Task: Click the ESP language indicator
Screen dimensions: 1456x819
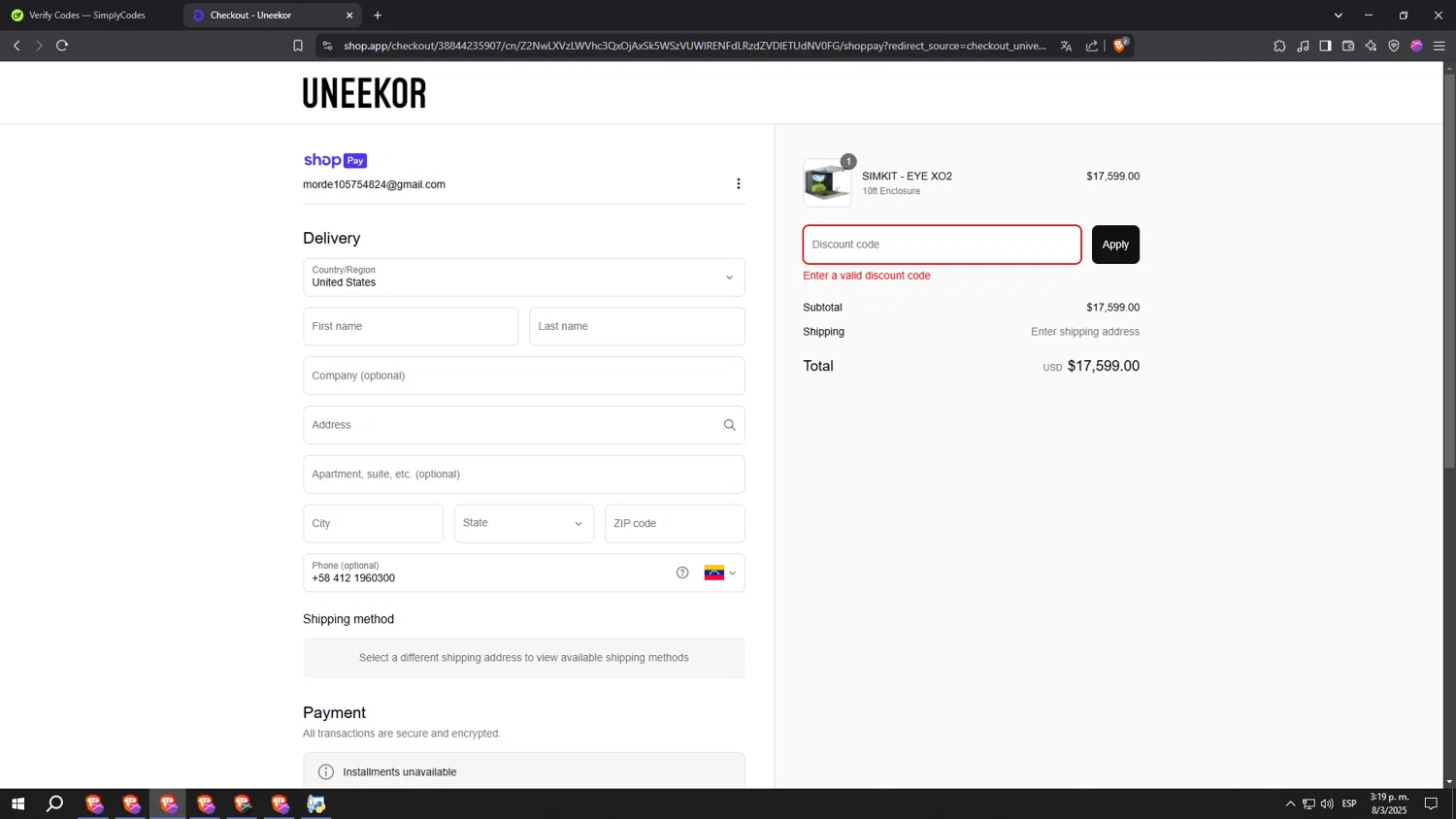Action: (x=1349, y=803)
